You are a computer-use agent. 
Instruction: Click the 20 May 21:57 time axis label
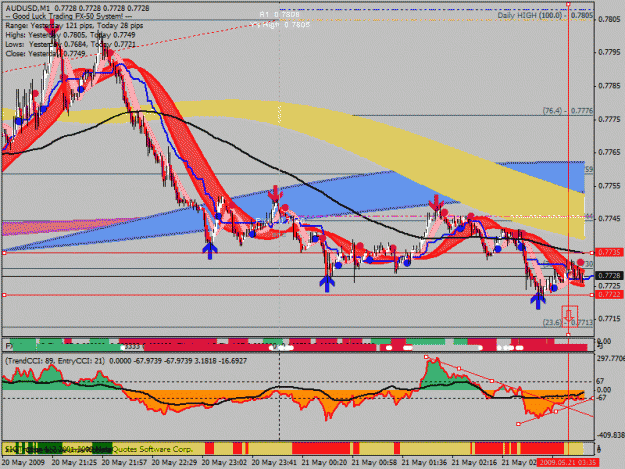click(x=124, y=463)
